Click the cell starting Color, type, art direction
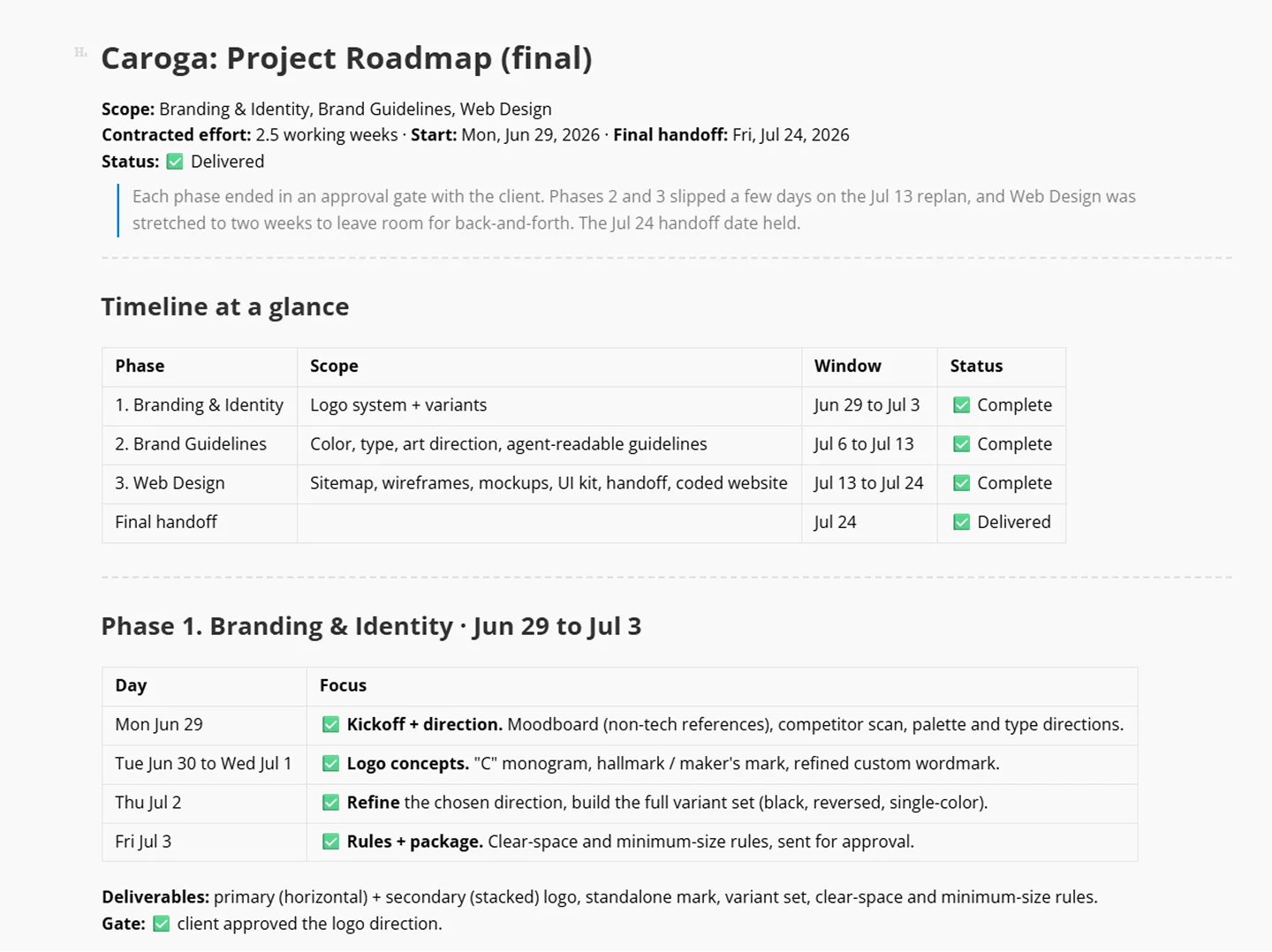 click(549, 444)
